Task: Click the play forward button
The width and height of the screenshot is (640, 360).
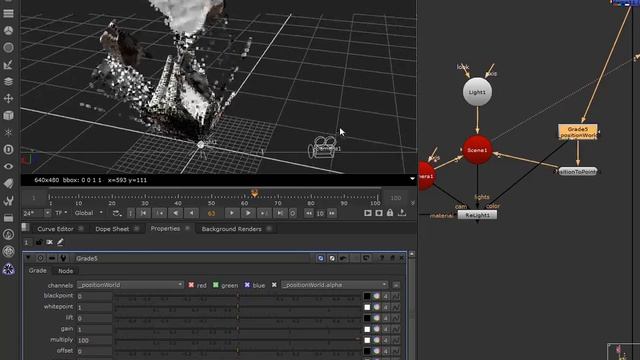Action: (248, 213)
